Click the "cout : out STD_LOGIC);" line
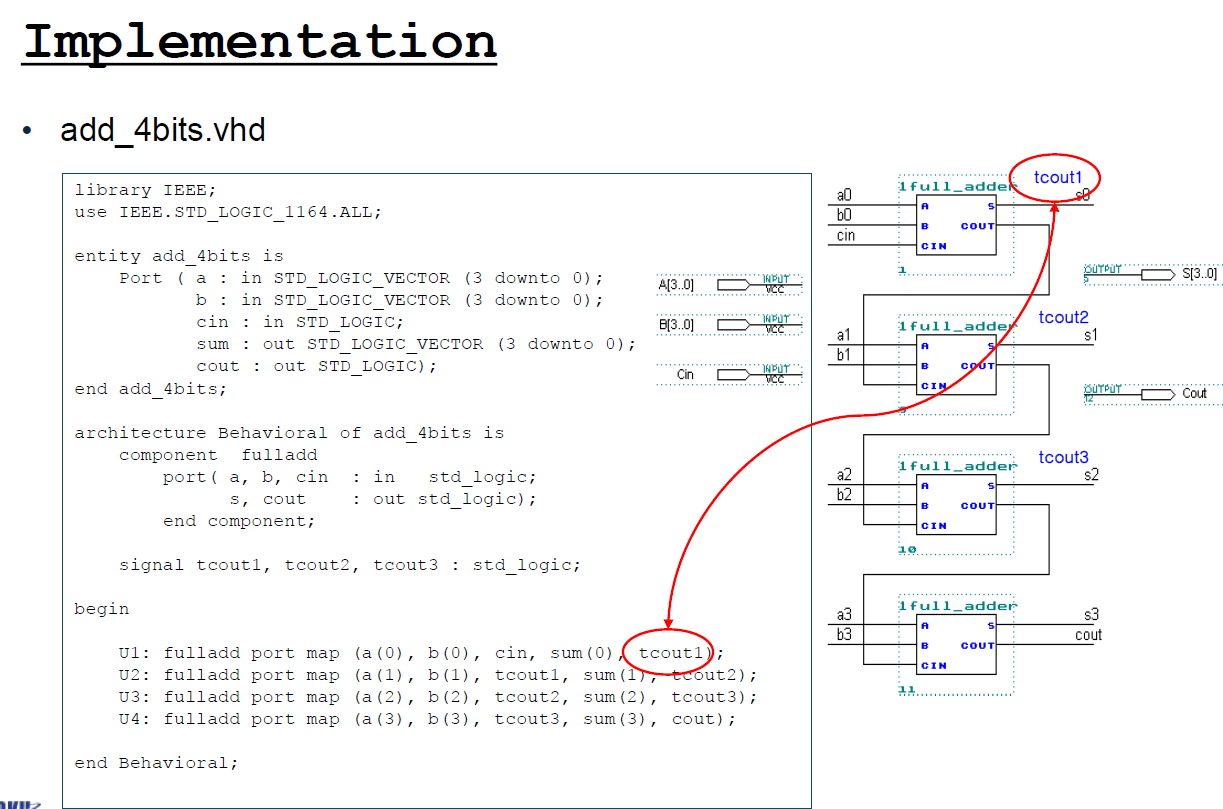The image size is (1223, 809). (317, 366)
